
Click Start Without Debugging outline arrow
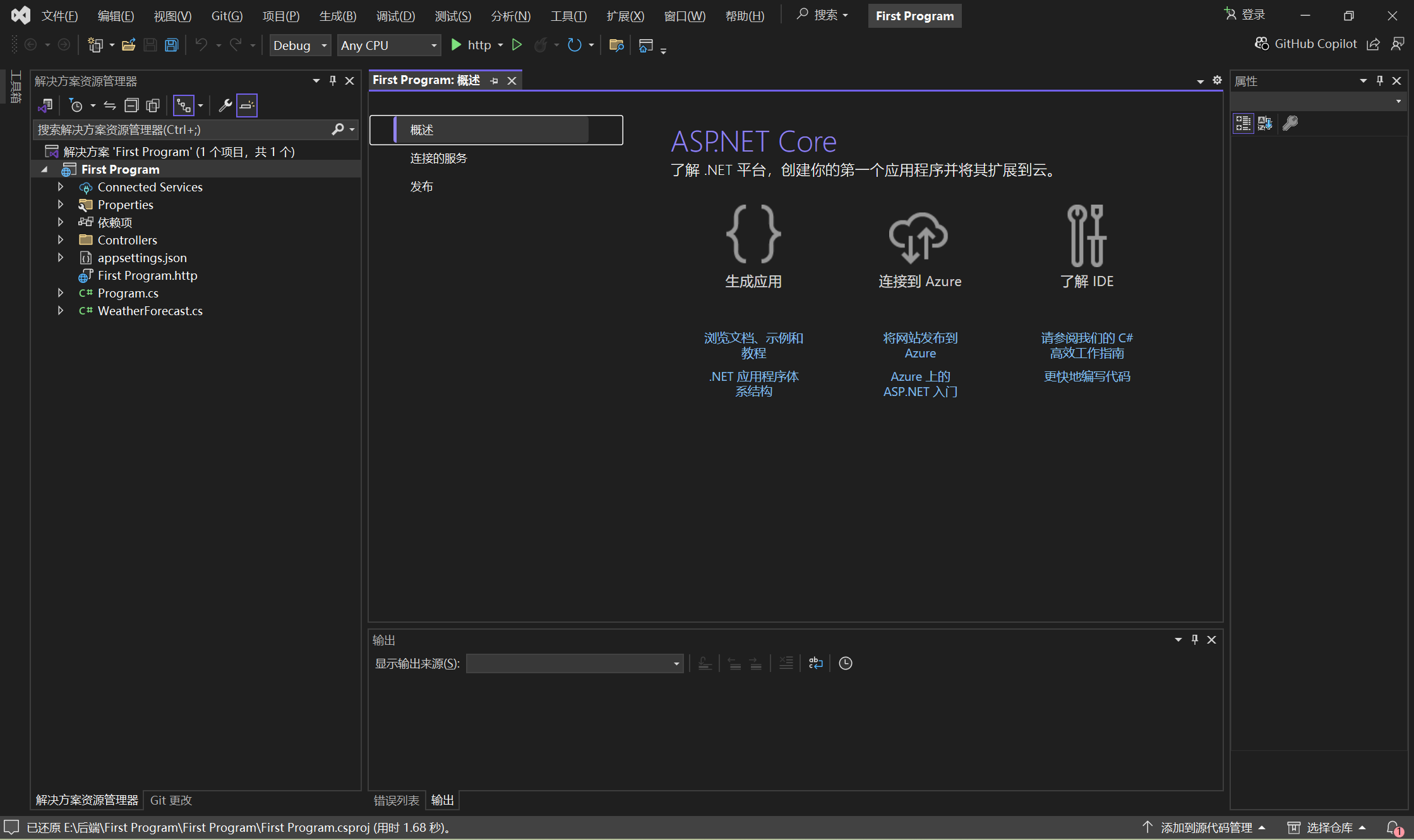click(517, 45)
